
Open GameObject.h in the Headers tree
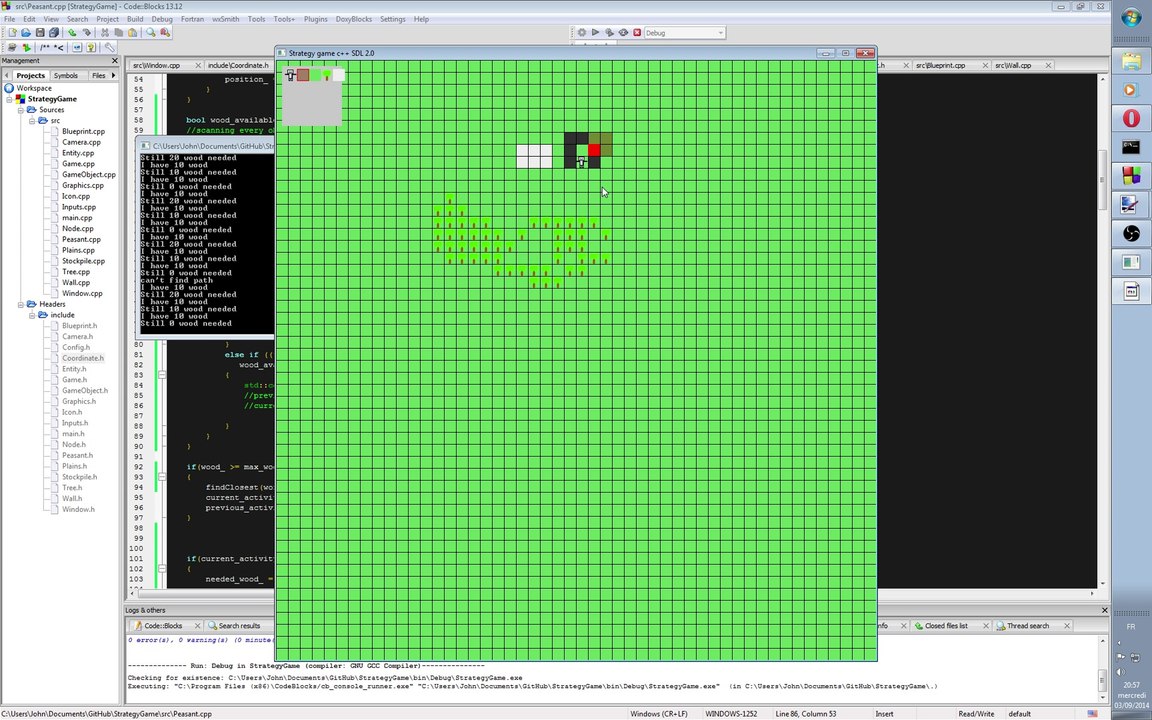pyautogui.click(x=84, y=390)
